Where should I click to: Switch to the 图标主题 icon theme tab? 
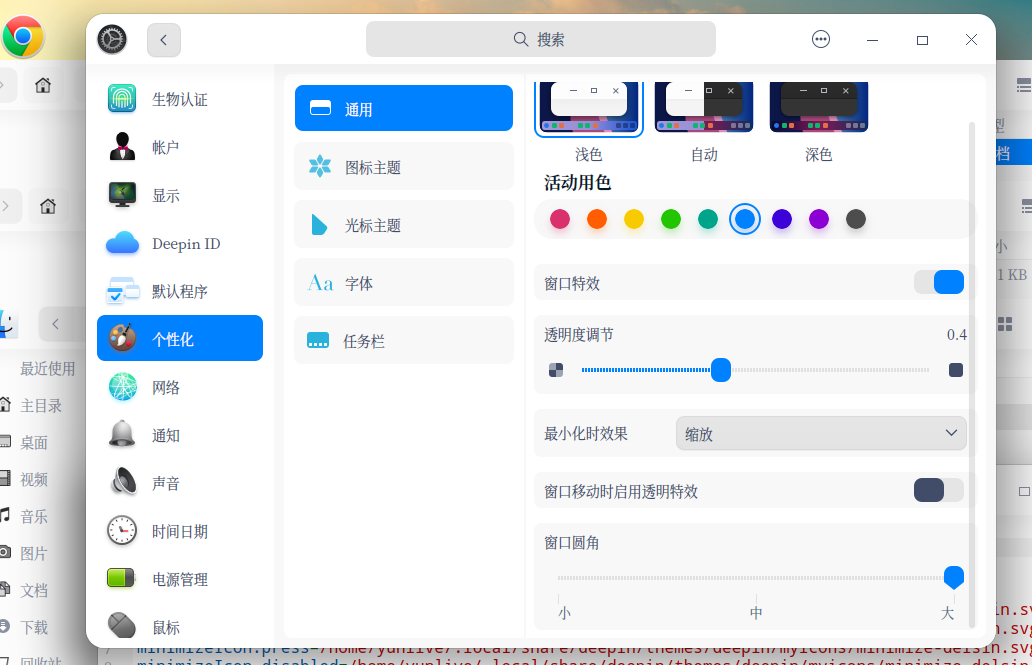click(403, 167)
